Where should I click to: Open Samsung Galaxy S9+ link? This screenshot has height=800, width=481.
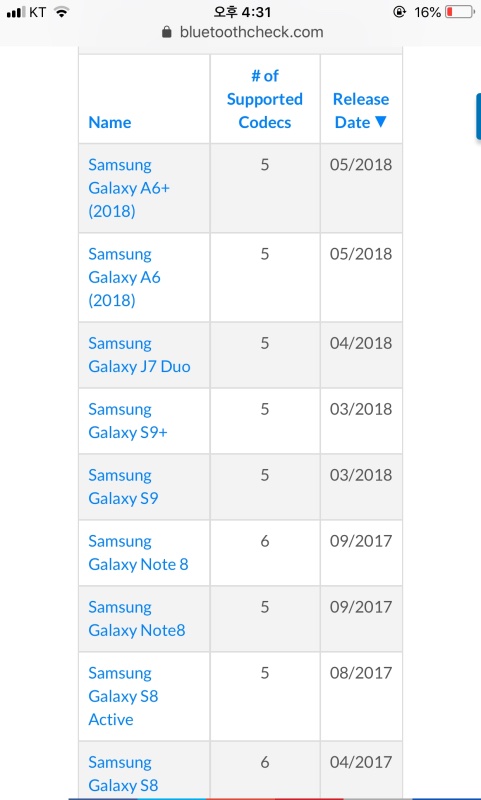[x=128, y=420]
